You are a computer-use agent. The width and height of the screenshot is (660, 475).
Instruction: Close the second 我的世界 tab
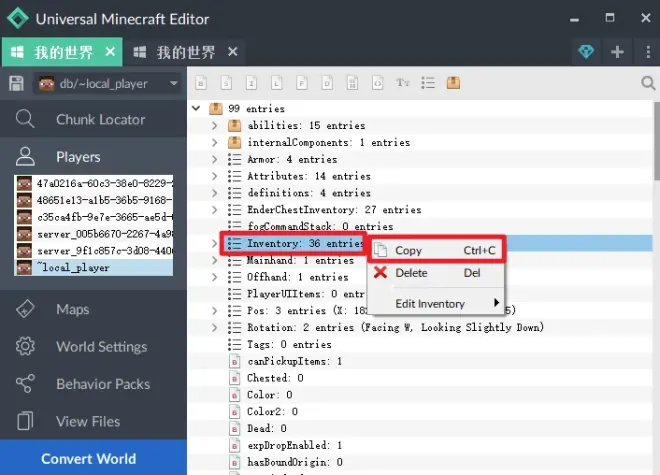coord(232,52)
